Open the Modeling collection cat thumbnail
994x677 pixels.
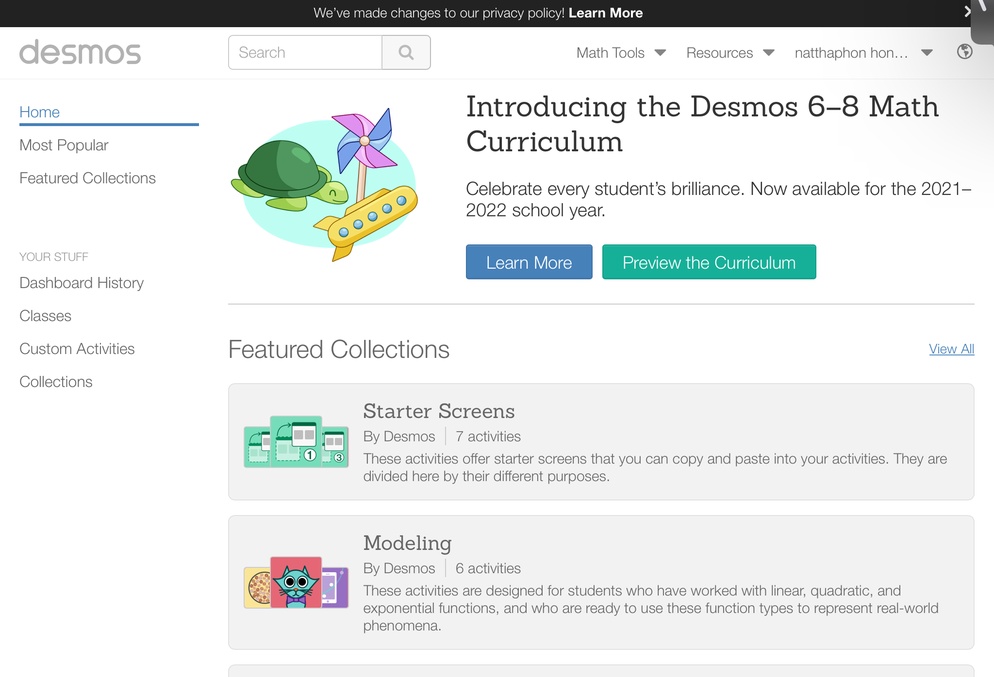tap(296, 583)
